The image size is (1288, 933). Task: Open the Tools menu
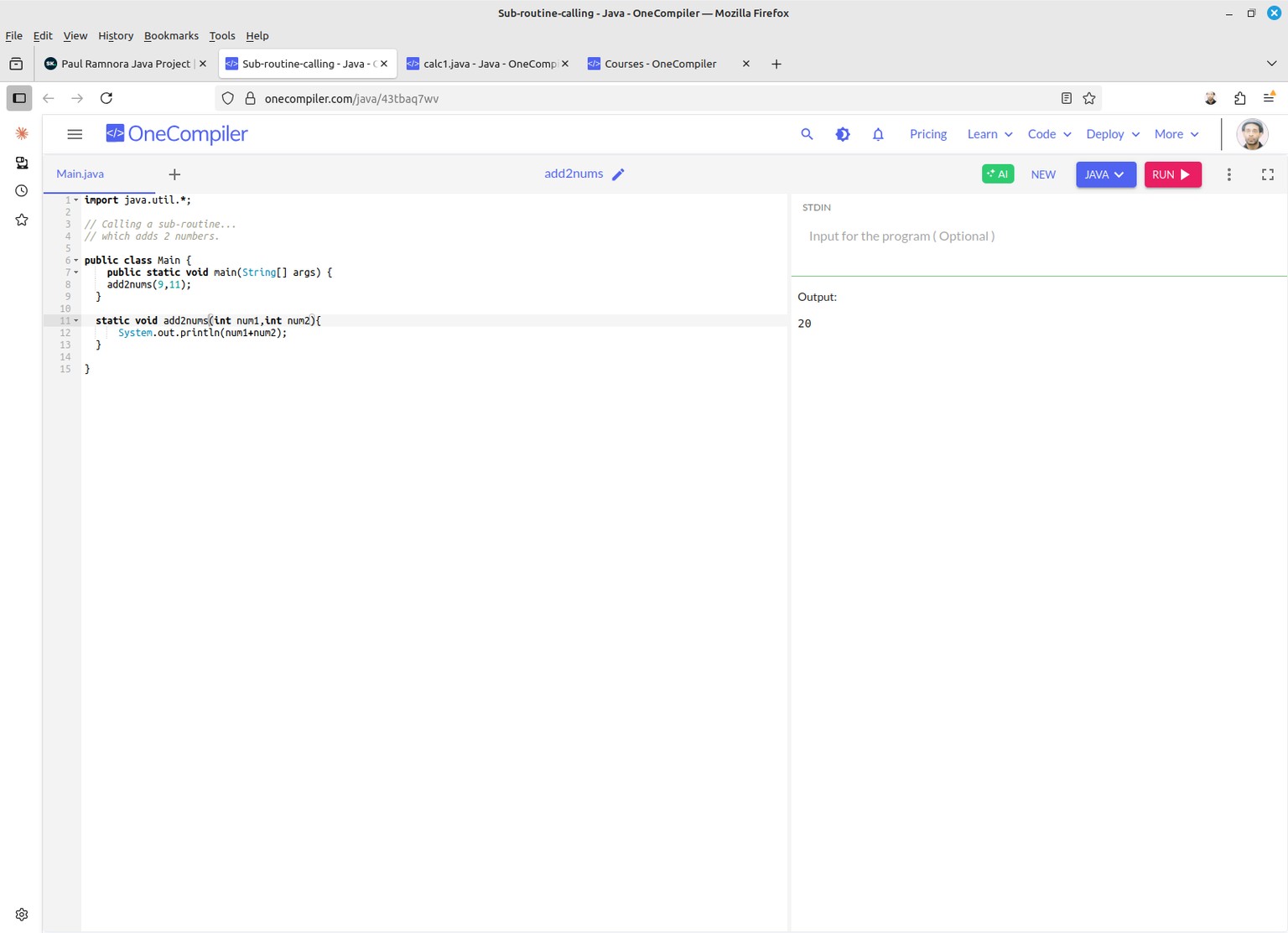pyautogui.click(x=222, y=35)
